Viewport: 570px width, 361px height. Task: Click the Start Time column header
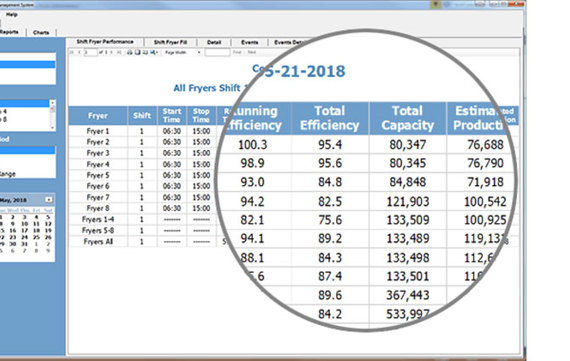(x=172, y=116)
